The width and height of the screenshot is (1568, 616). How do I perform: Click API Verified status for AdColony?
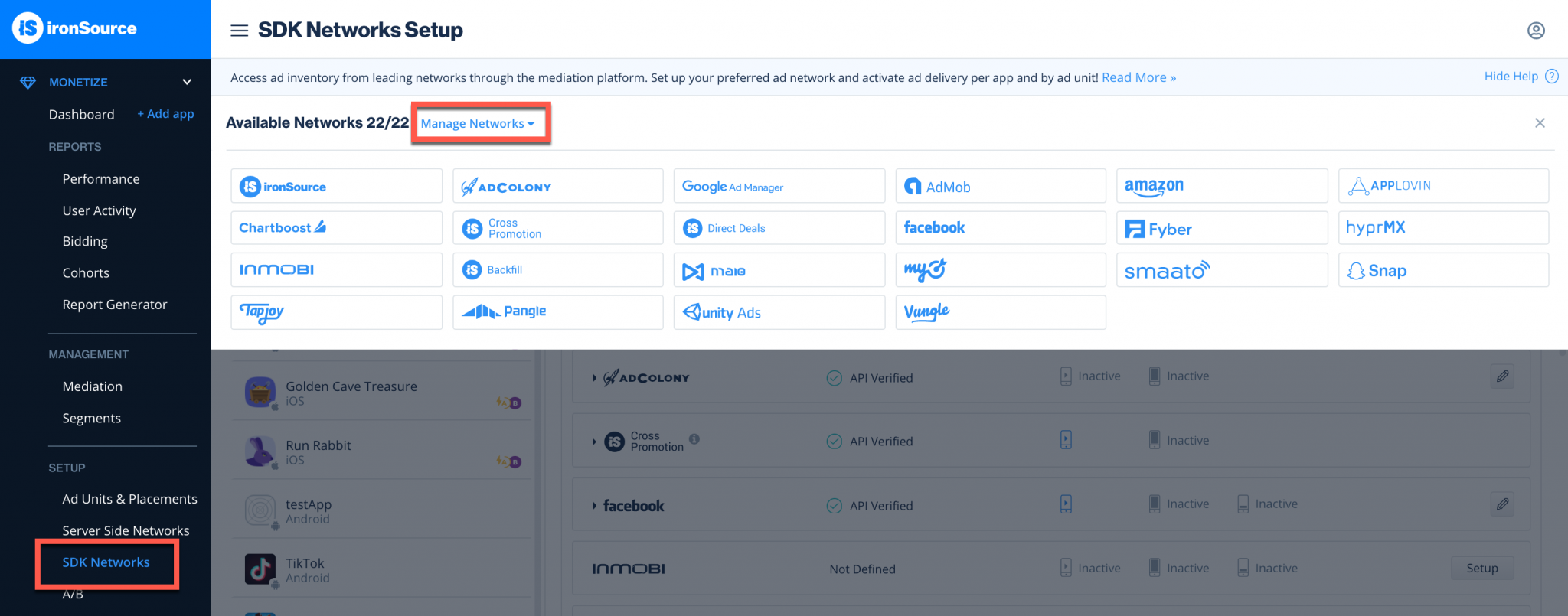click(870, 378)
